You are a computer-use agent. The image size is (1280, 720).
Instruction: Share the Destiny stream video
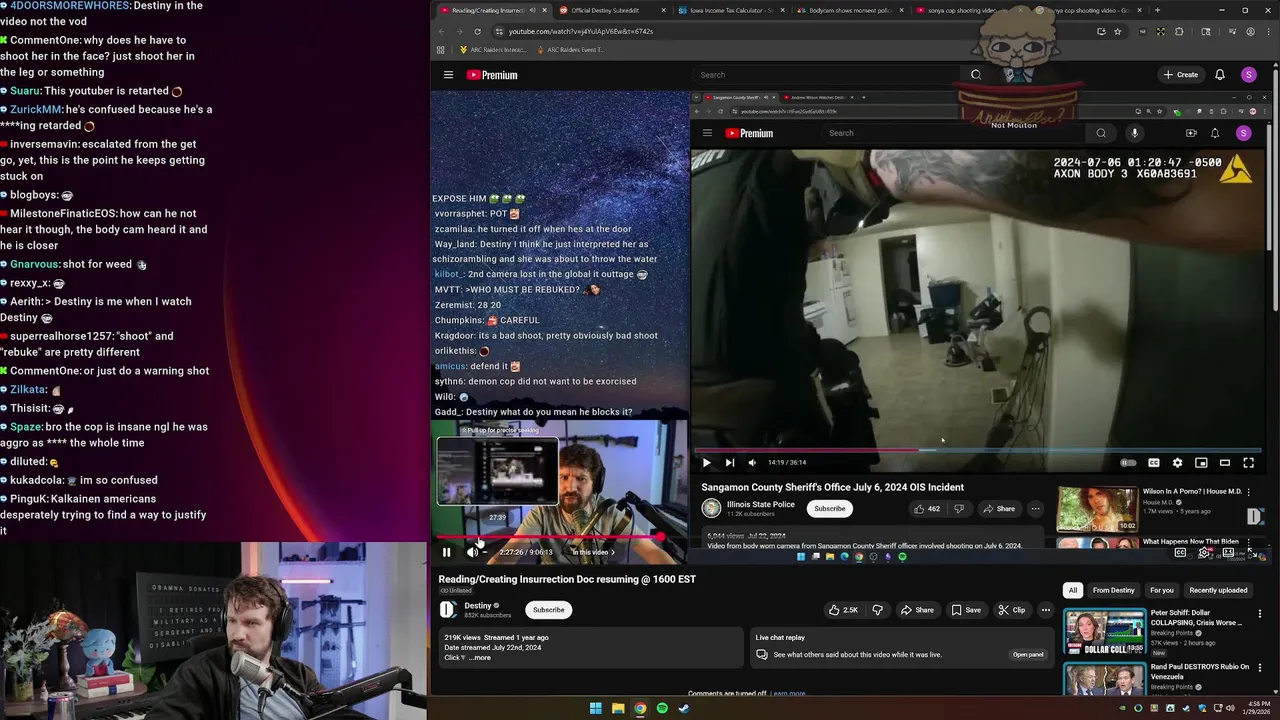tap(917, 610)
